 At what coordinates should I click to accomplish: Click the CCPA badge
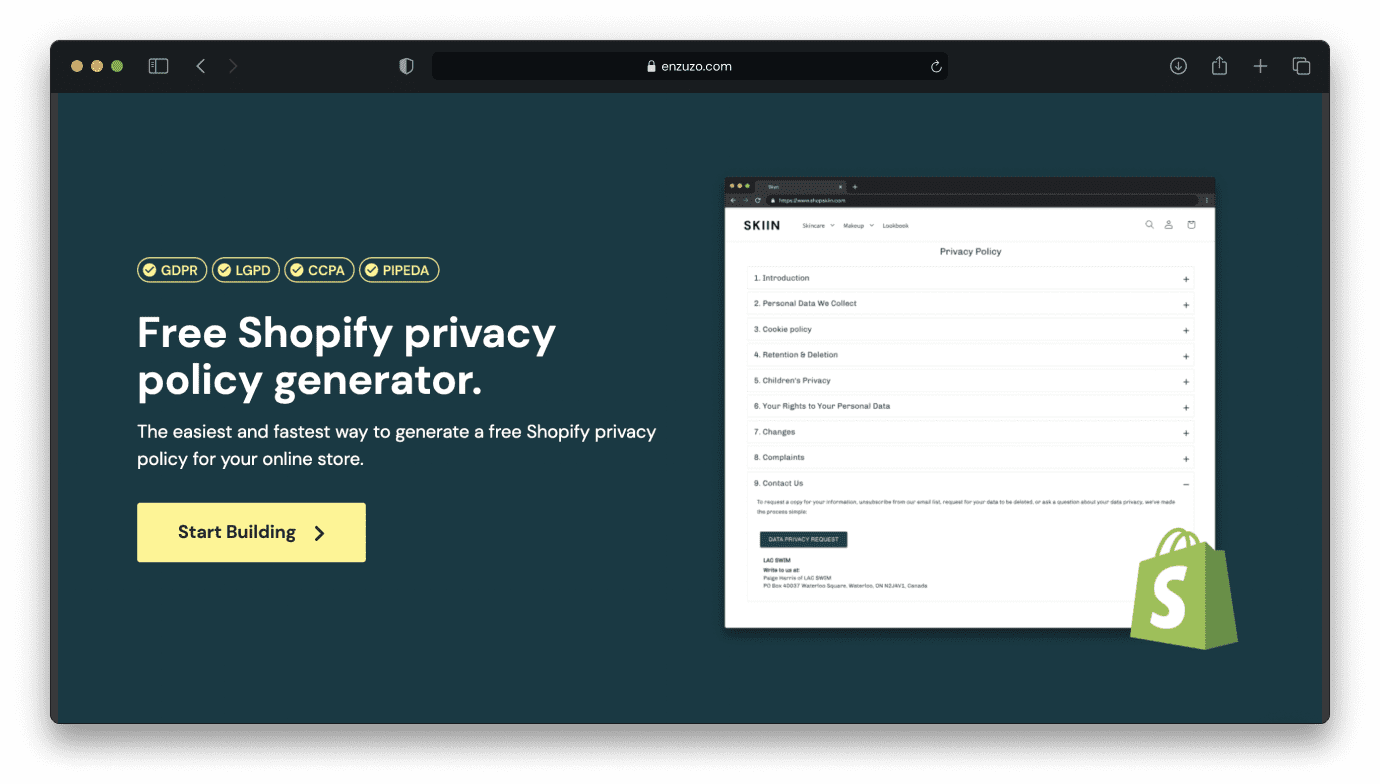[x=319, y=270]
